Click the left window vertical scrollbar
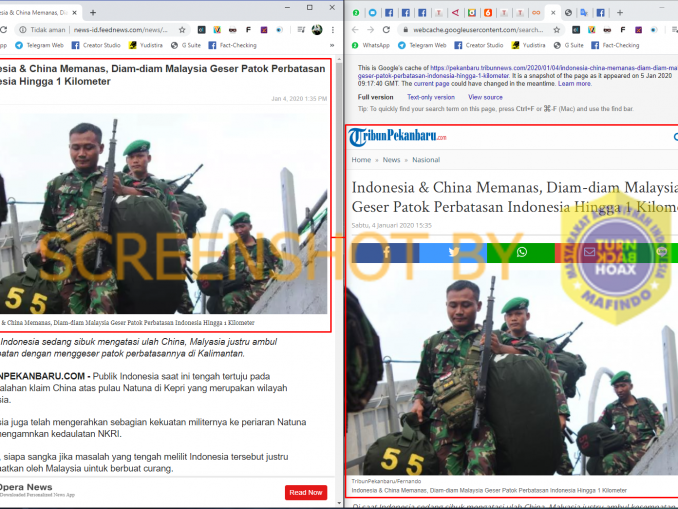The width and height of the screenshot is (678, 509). (339, 151)
